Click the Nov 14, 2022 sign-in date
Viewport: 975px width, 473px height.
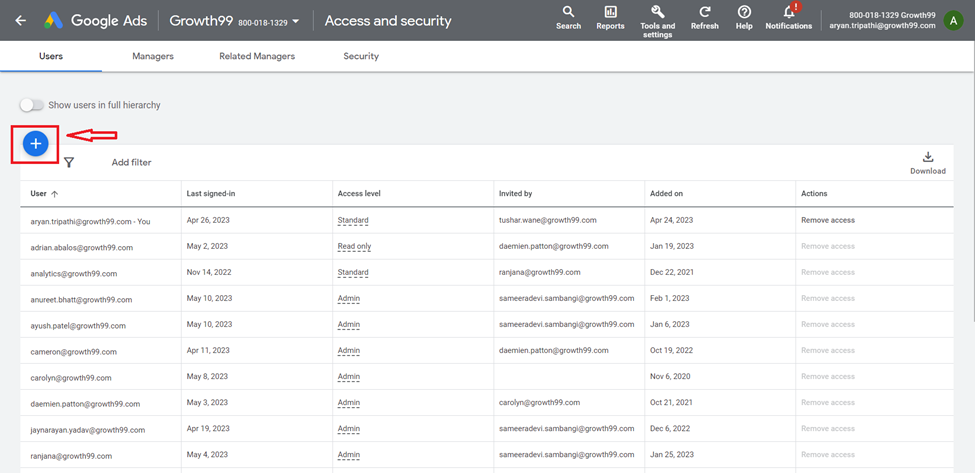point(209,272)
